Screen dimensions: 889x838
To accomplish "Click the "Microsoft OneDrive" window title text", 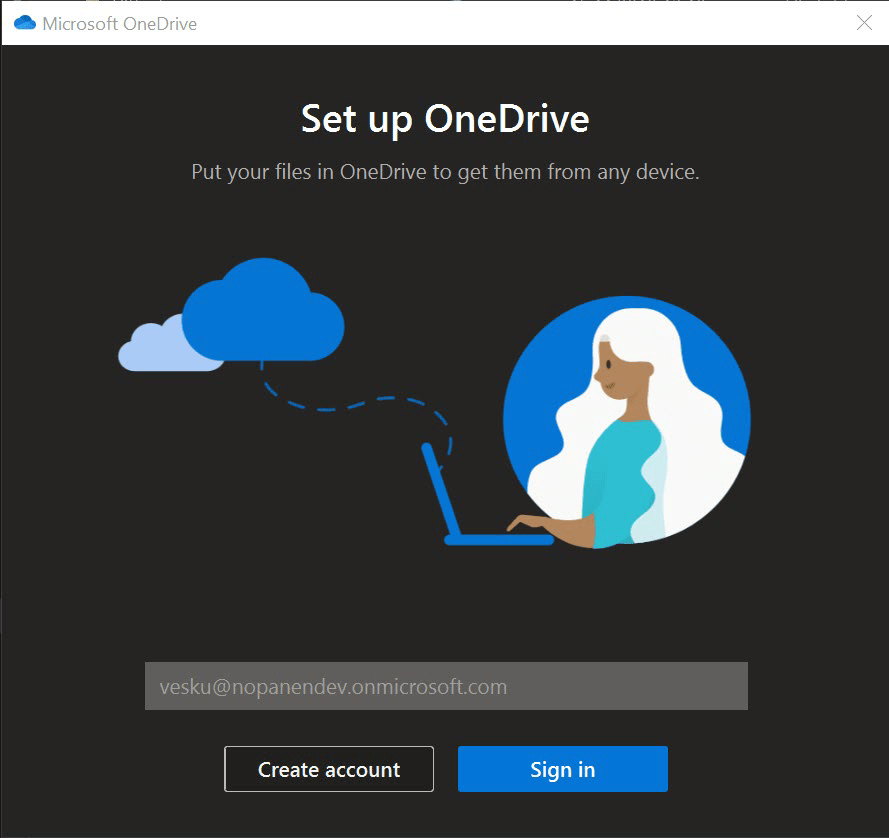I will click(x=119, y=23).
